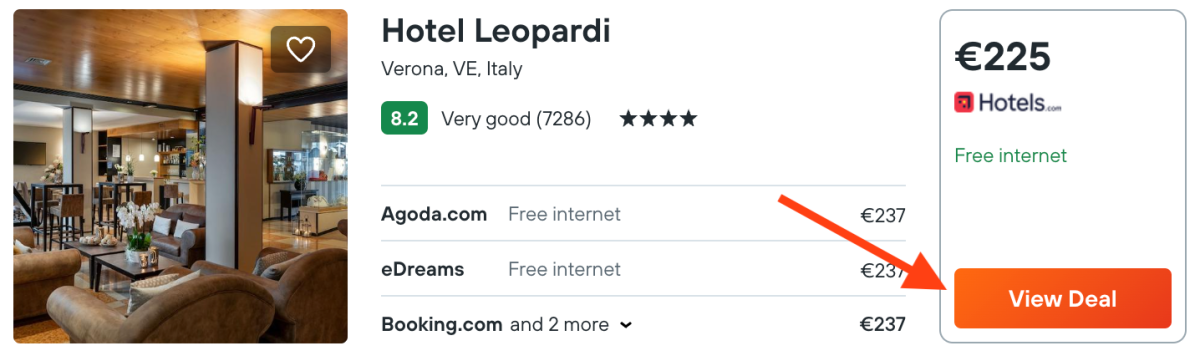
Task: Click the 'and 2 more' text
Action: (559, 324)
